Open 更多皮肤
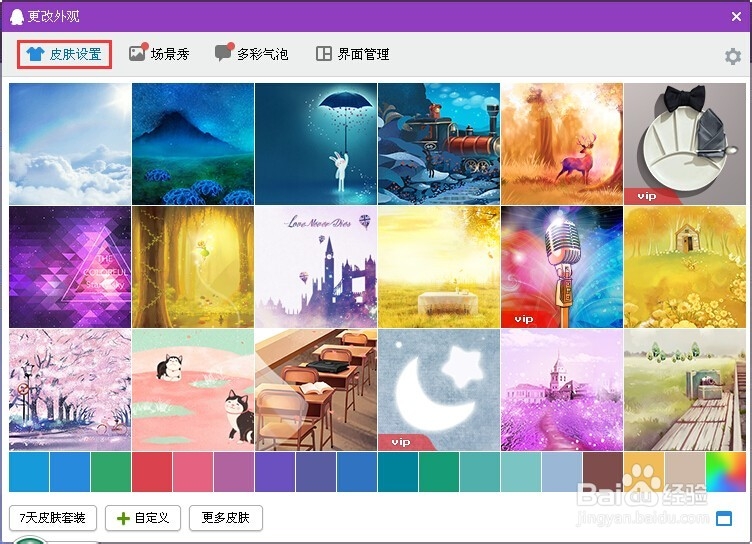Viewport: 752px width, 544px height. (225, 518)
